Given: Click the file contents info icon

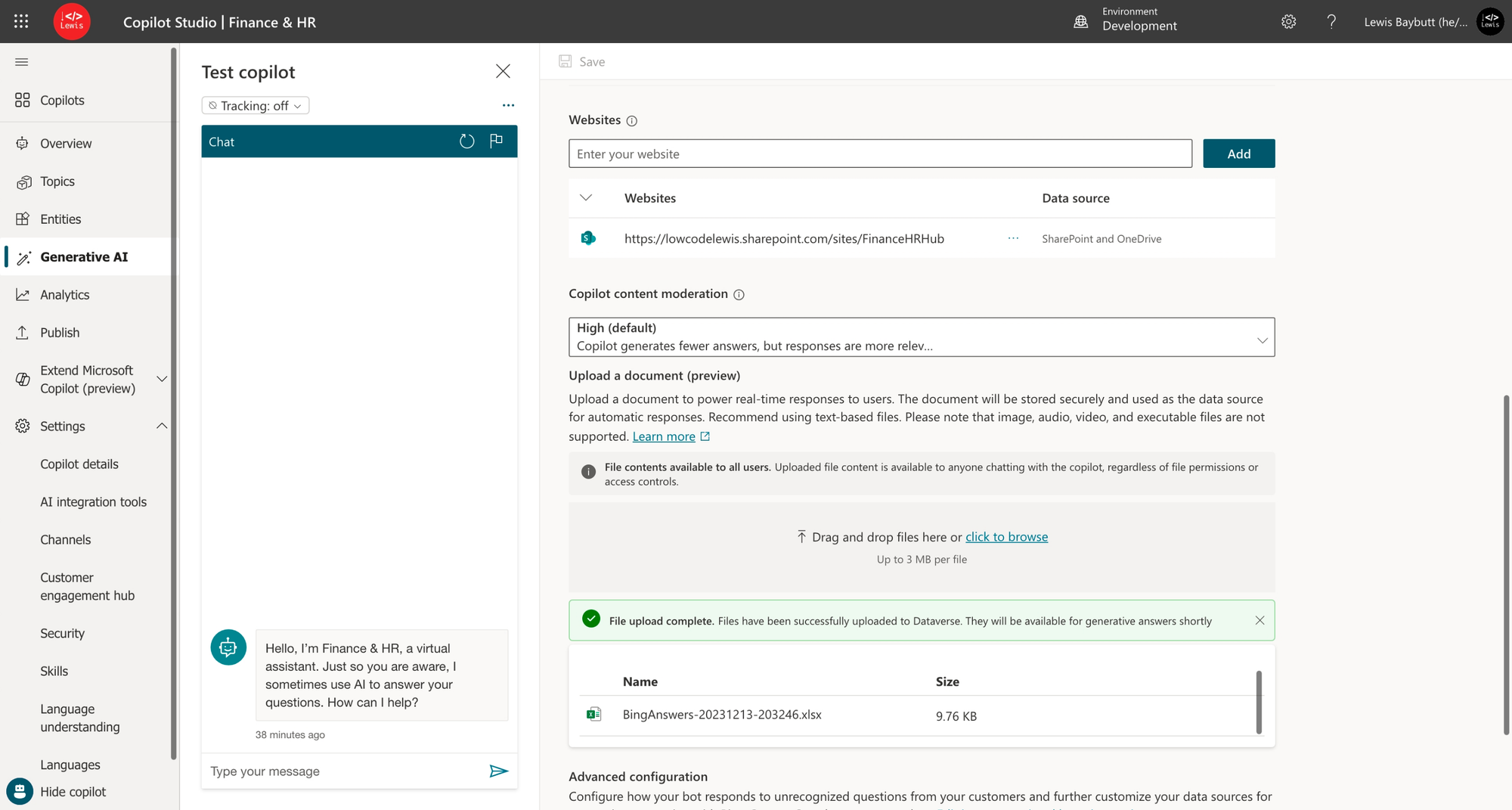Looking at the screenshot, I should [588, 472].
